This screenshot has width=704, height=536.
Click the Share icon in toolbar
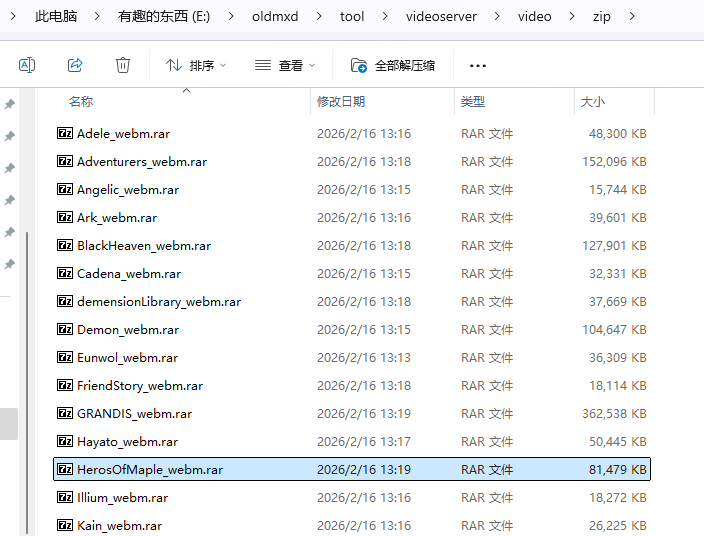(75, 65)
